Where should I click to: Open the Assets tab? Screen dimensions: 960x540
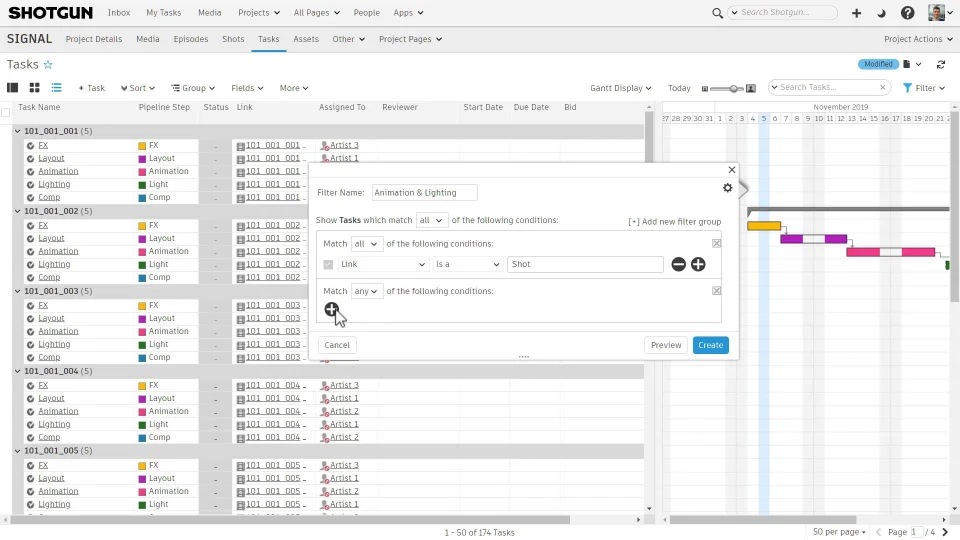point(306,39)
